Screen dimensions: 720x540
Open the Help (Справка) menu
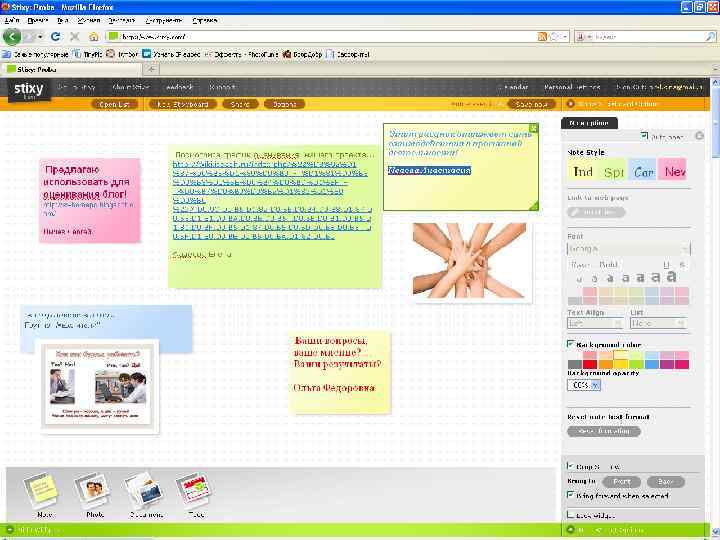tap(205, 20)
